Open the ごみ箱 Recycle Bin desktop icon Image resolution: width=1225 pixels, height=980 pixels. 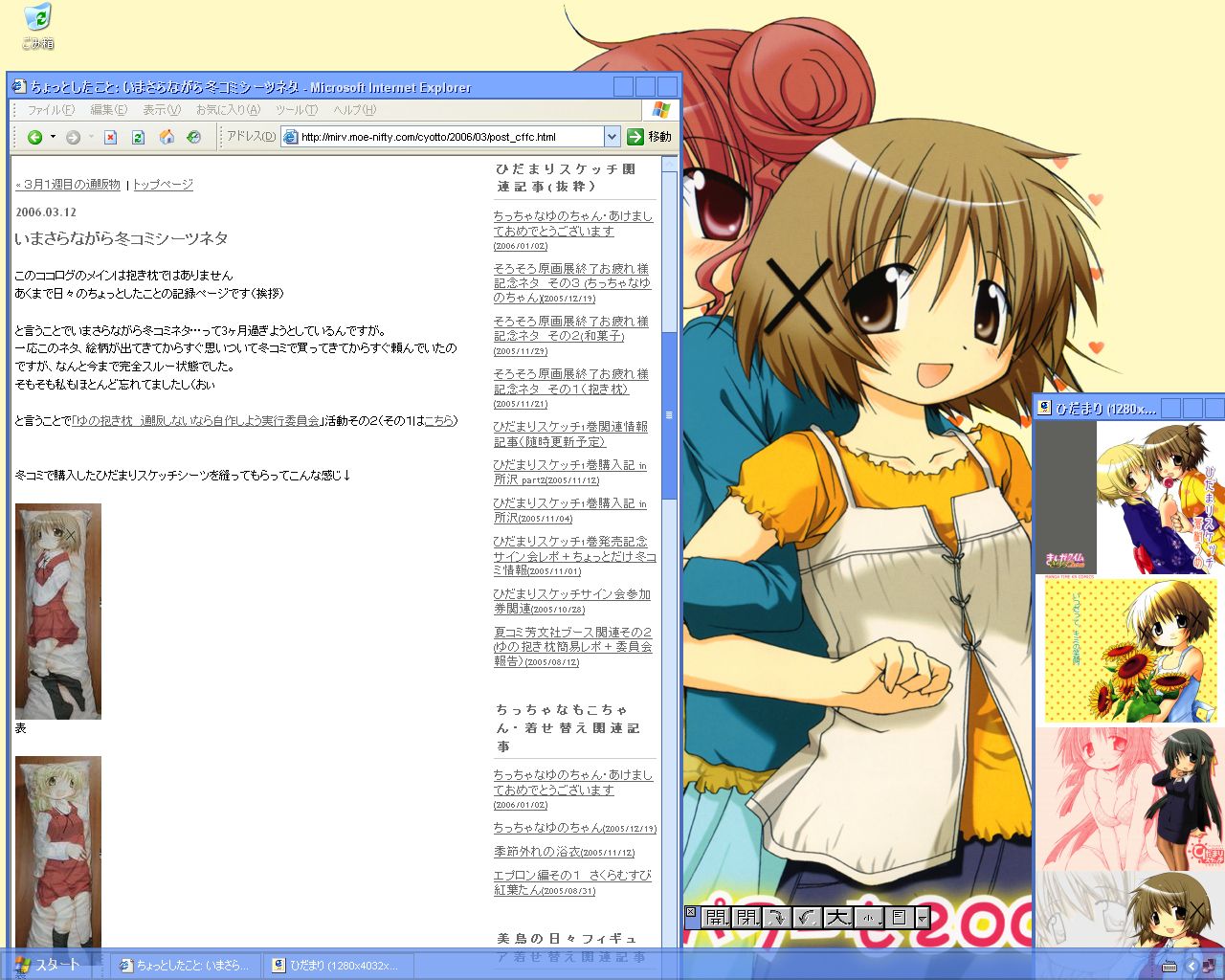[x=37, y=27]
